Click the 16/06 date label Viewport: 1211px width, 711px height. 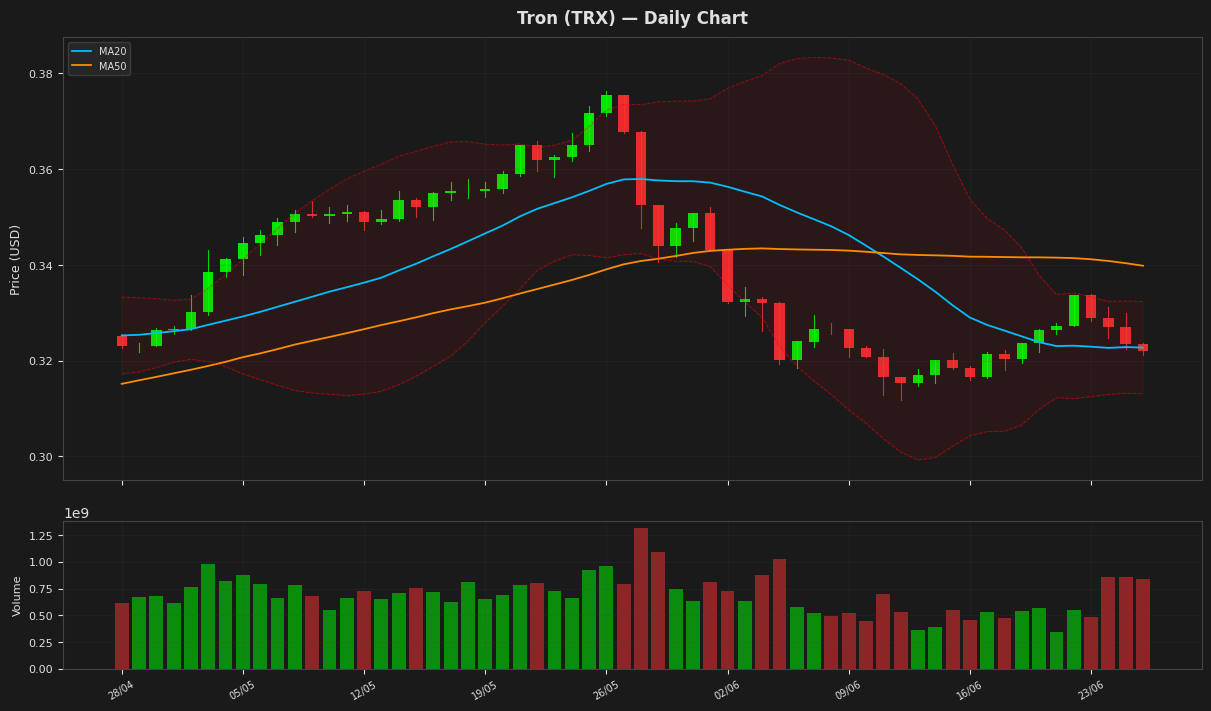[969, 690]
